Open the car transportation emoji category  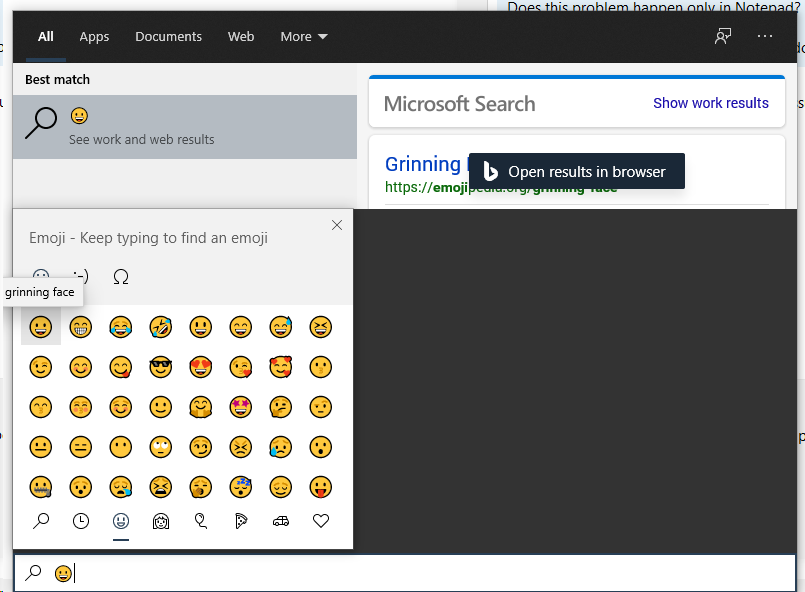pyautogui.click(x=281, y=521)
